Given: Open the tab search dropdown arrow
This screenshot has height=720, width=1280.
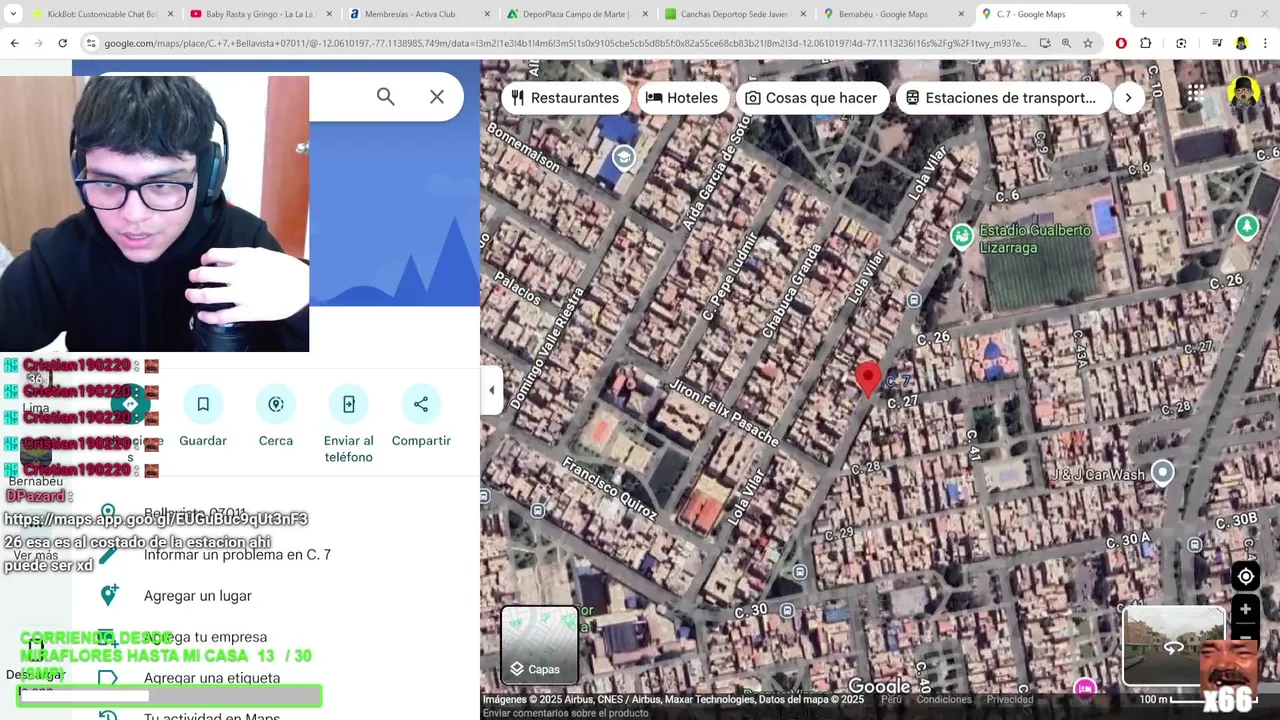Looking at the screenshot, I should 13,14.
